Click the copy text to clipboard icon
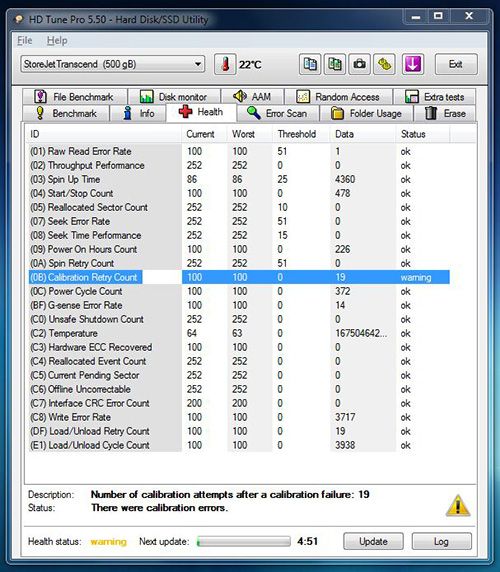Screen dimensions: 500x572 point(310,65)
